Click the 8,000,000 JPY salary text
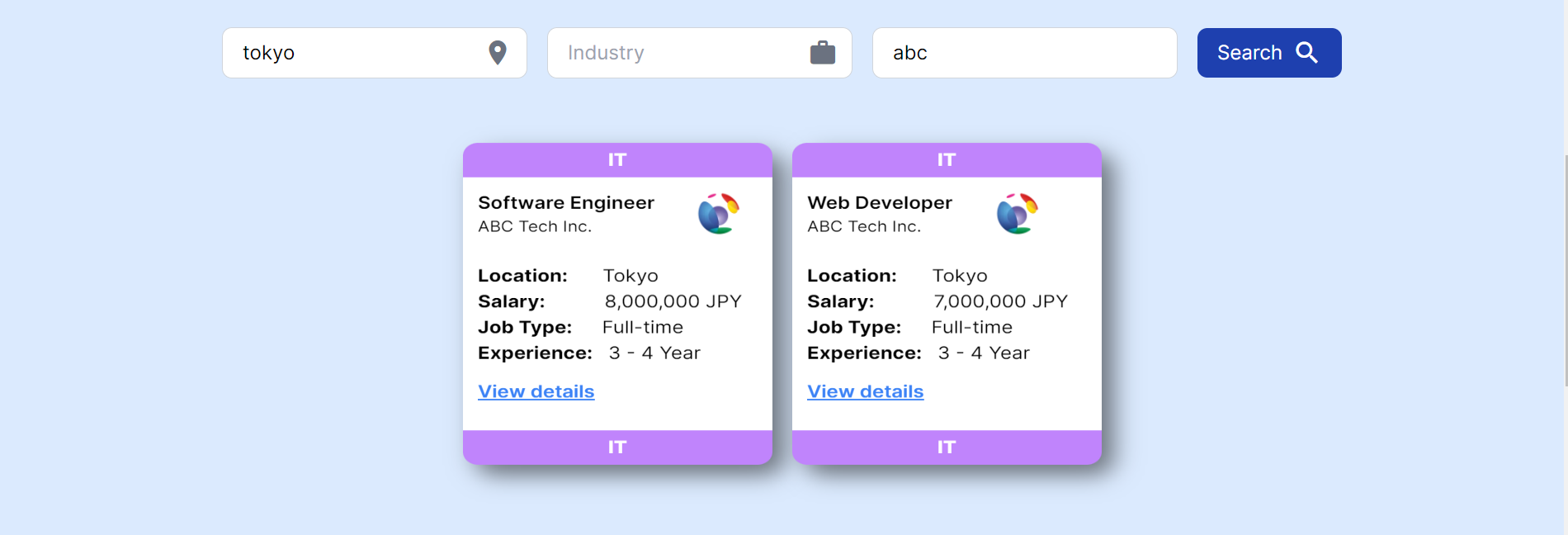1568x535 pixels. (673, 301)
